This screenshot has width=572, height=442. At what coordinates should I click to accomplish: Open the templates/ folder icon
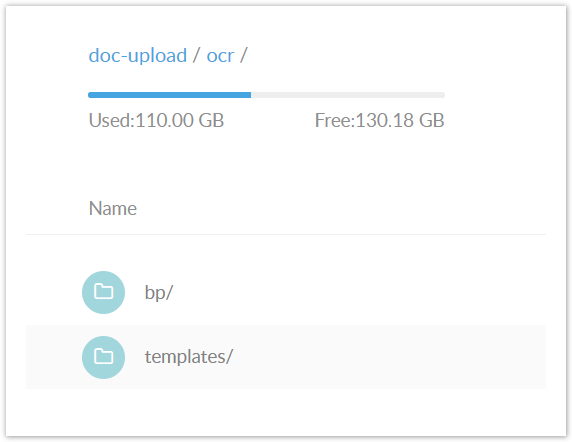tap(103, 357)
